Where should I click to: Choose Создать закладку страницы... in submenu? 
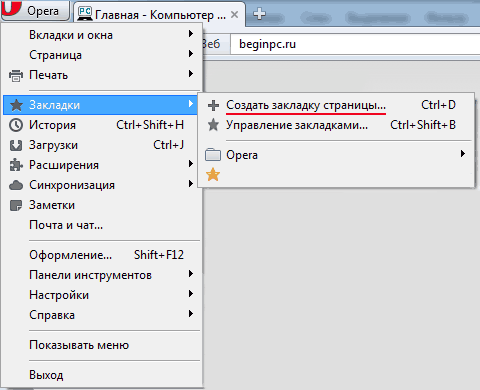coord(336,105)
